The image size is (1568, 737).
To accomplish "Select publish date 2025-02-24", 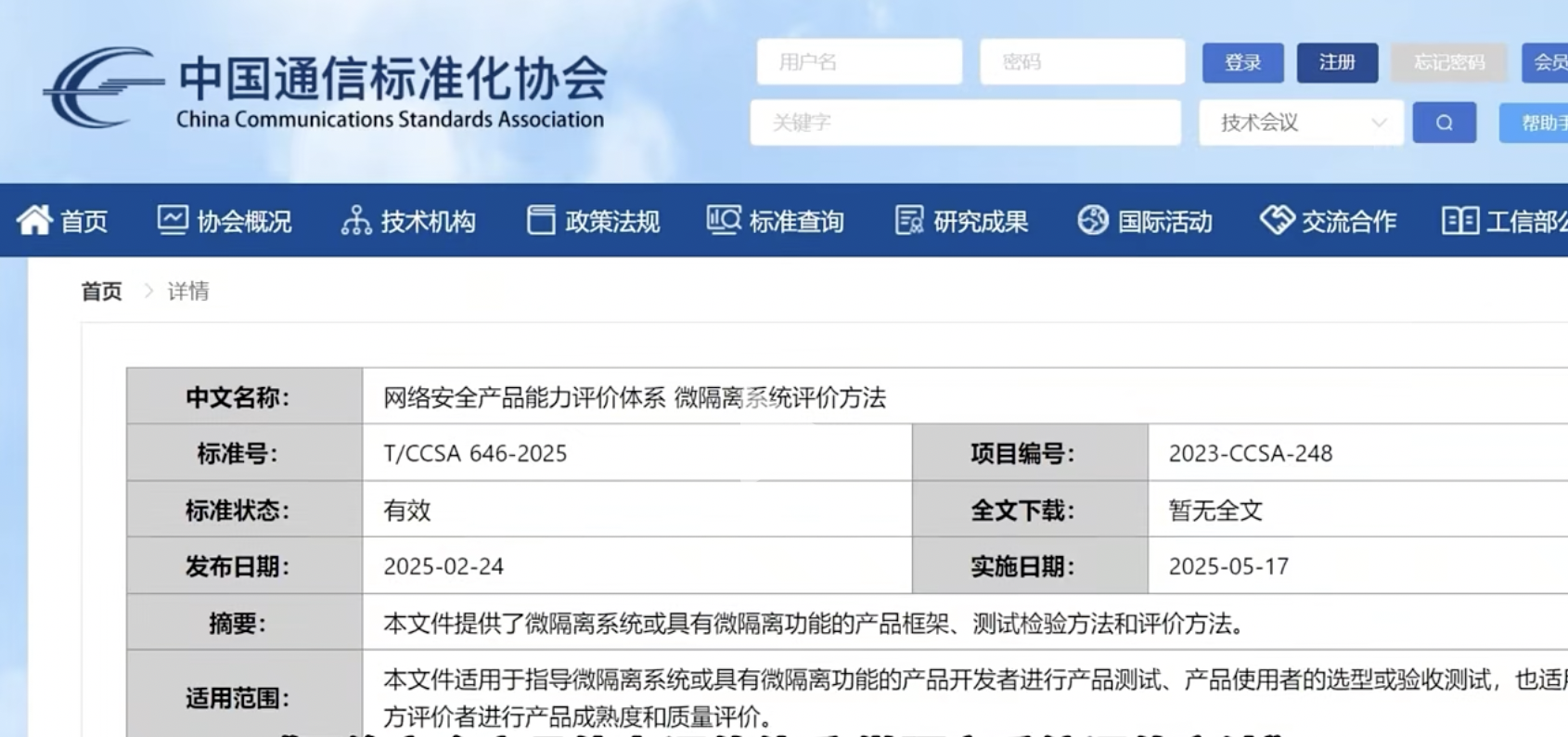I will 443,566.
